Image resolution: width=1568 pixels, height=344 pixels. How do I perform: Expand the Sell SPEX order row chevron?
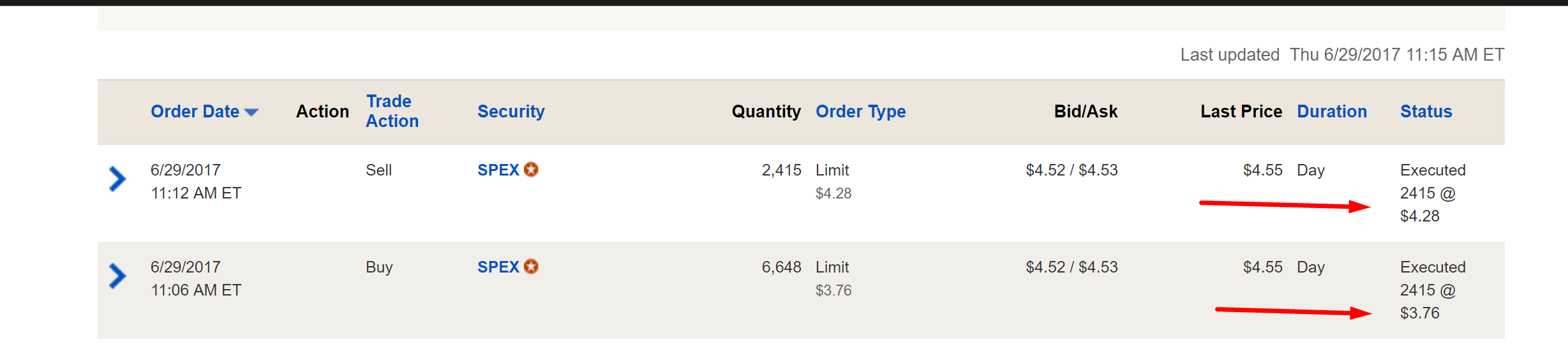[x=117, y=179]
